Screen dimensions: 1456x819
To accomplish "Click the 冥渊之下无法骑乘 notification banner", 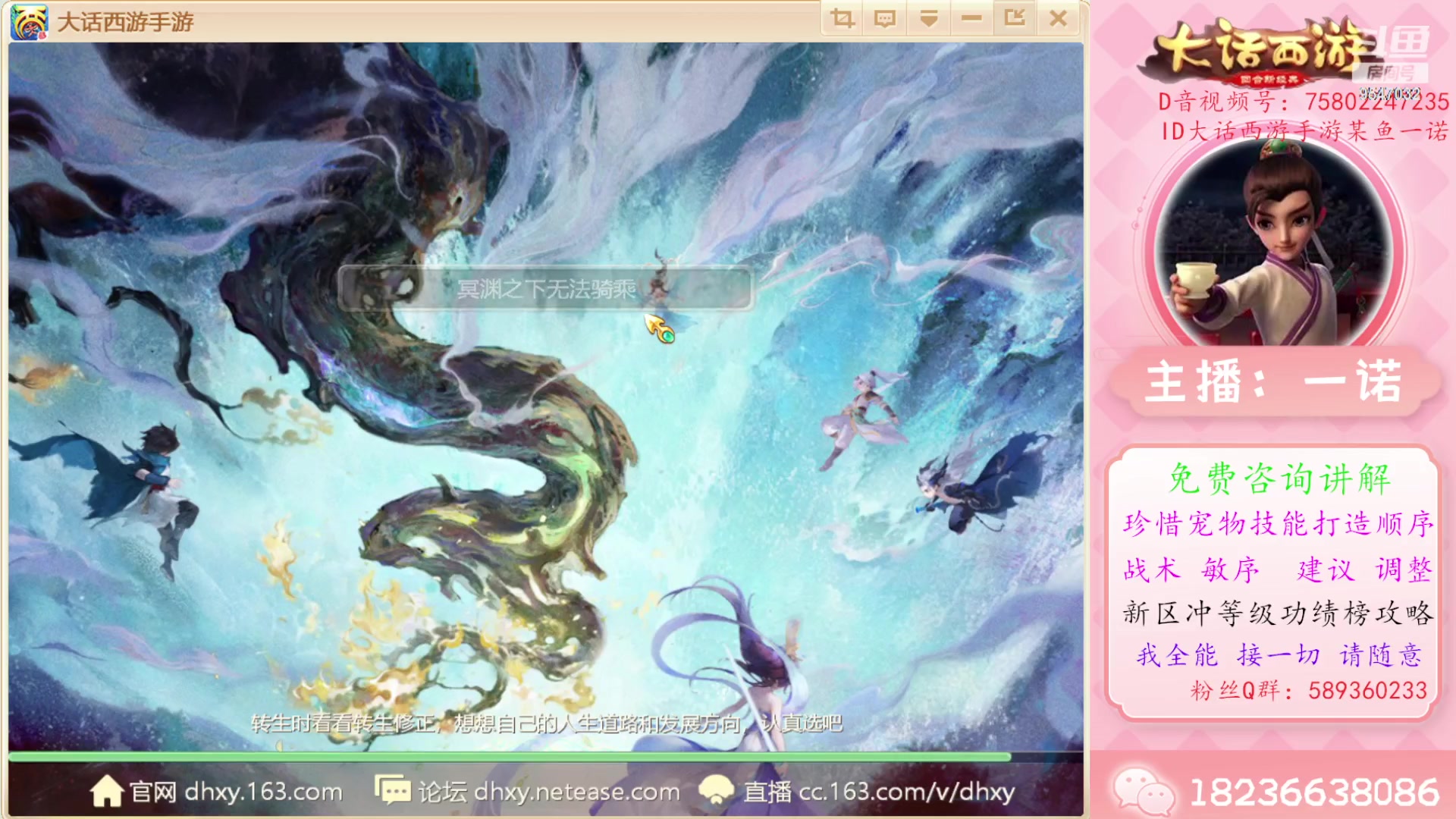I will (545, 288).
